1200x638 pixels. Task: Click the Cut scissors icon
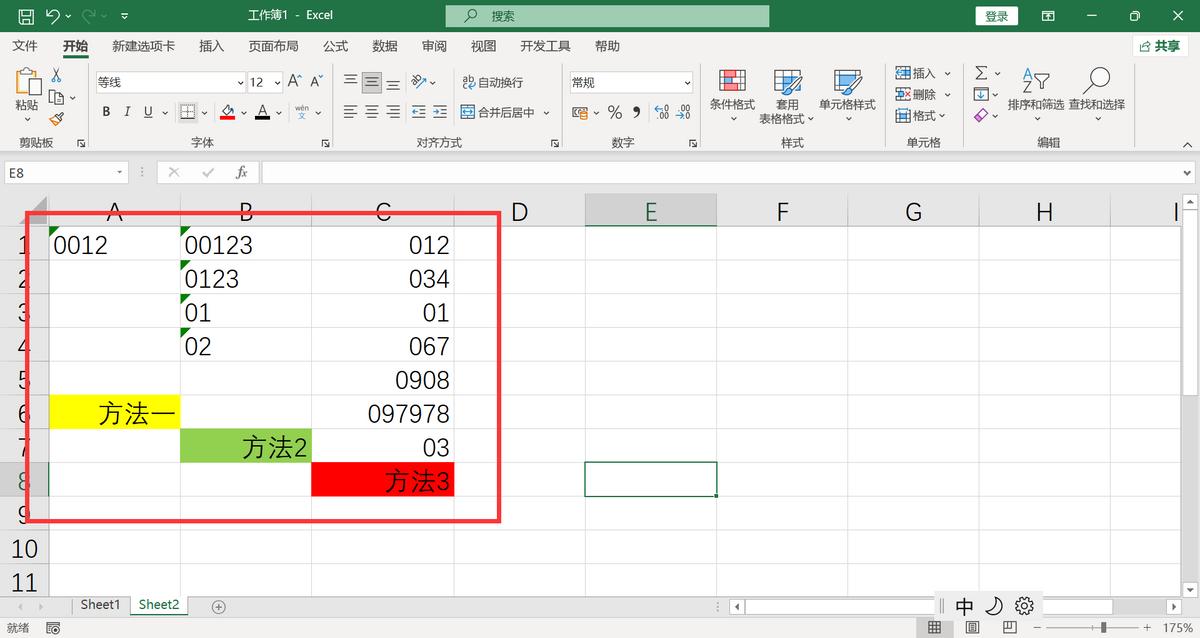pyautogui.click(x=56, y=76)
